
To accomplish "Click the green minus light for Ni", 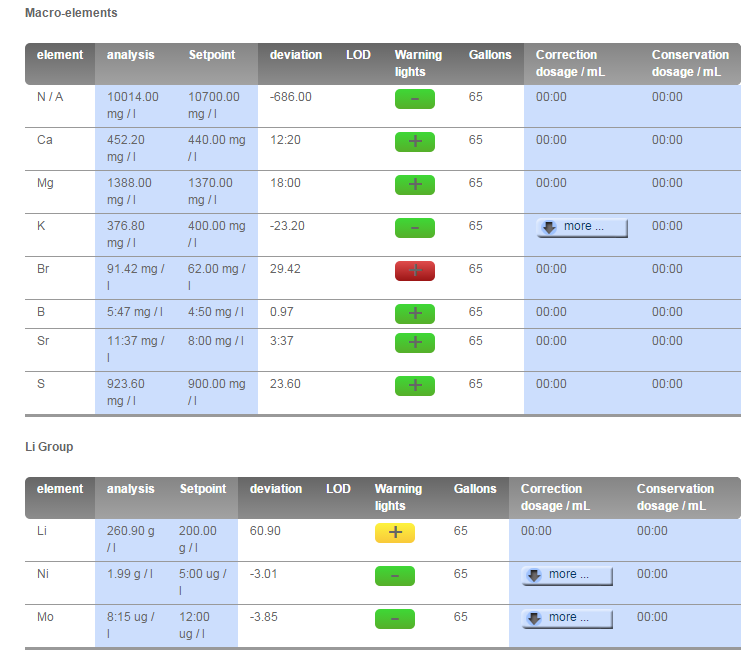I will 395,576.
